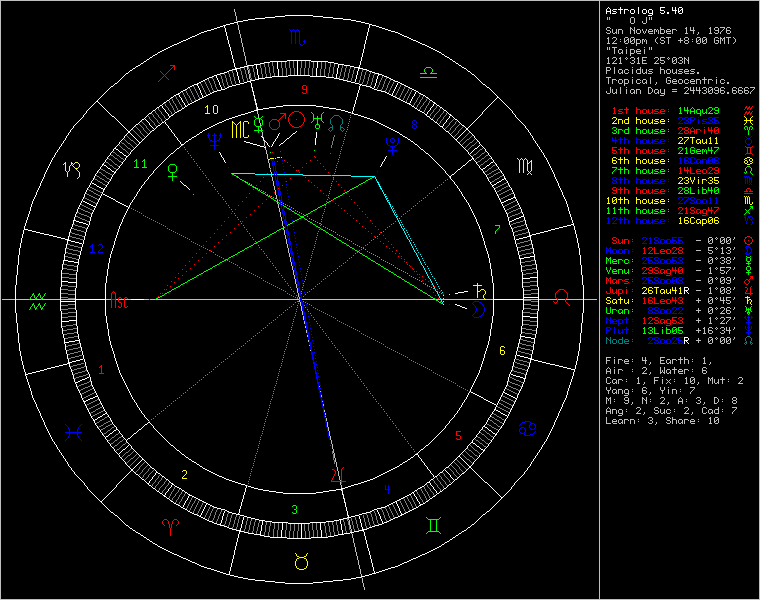Image resolution: width=760 pixels, height=600 pixels.
Task: Click the 'Tropical, Geocentric.' line
Action: pyautogui.click(x=668, y=80)
